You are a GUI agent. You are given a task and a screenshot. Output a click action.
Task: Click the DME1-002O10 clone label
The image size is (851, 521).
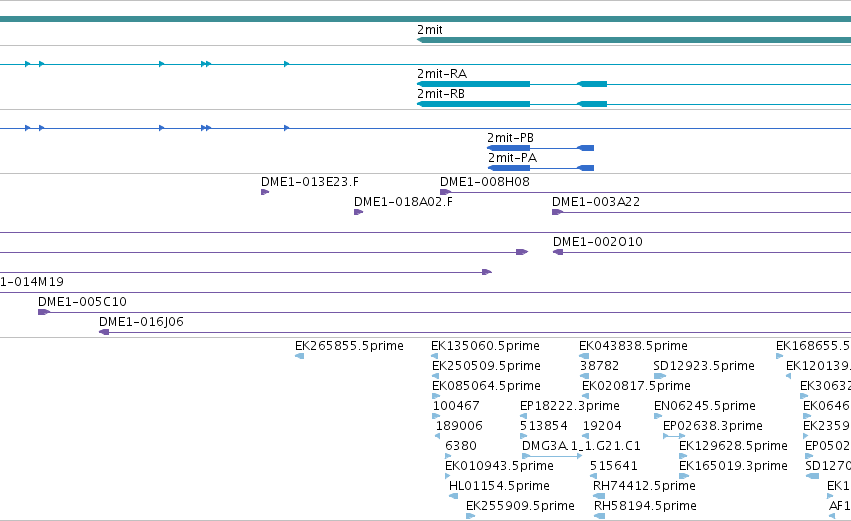(598, 242)
